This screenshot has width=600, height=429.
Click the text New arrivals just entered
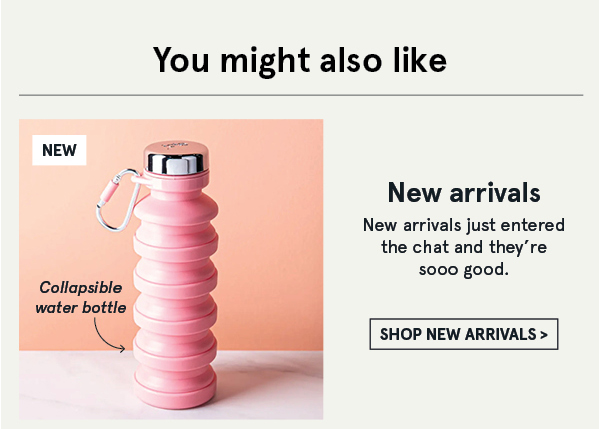point(464,225)
